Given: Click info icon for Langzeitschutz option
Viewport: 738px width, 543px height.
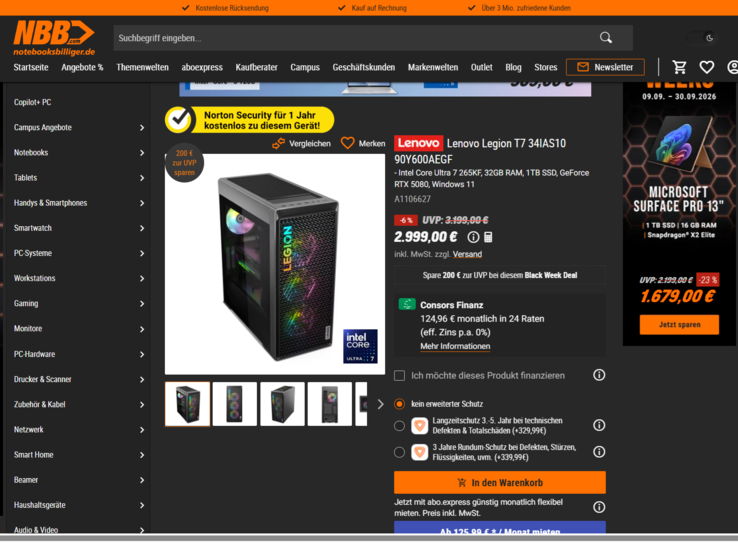Looking at the screenshot, I should coord(599,425).
